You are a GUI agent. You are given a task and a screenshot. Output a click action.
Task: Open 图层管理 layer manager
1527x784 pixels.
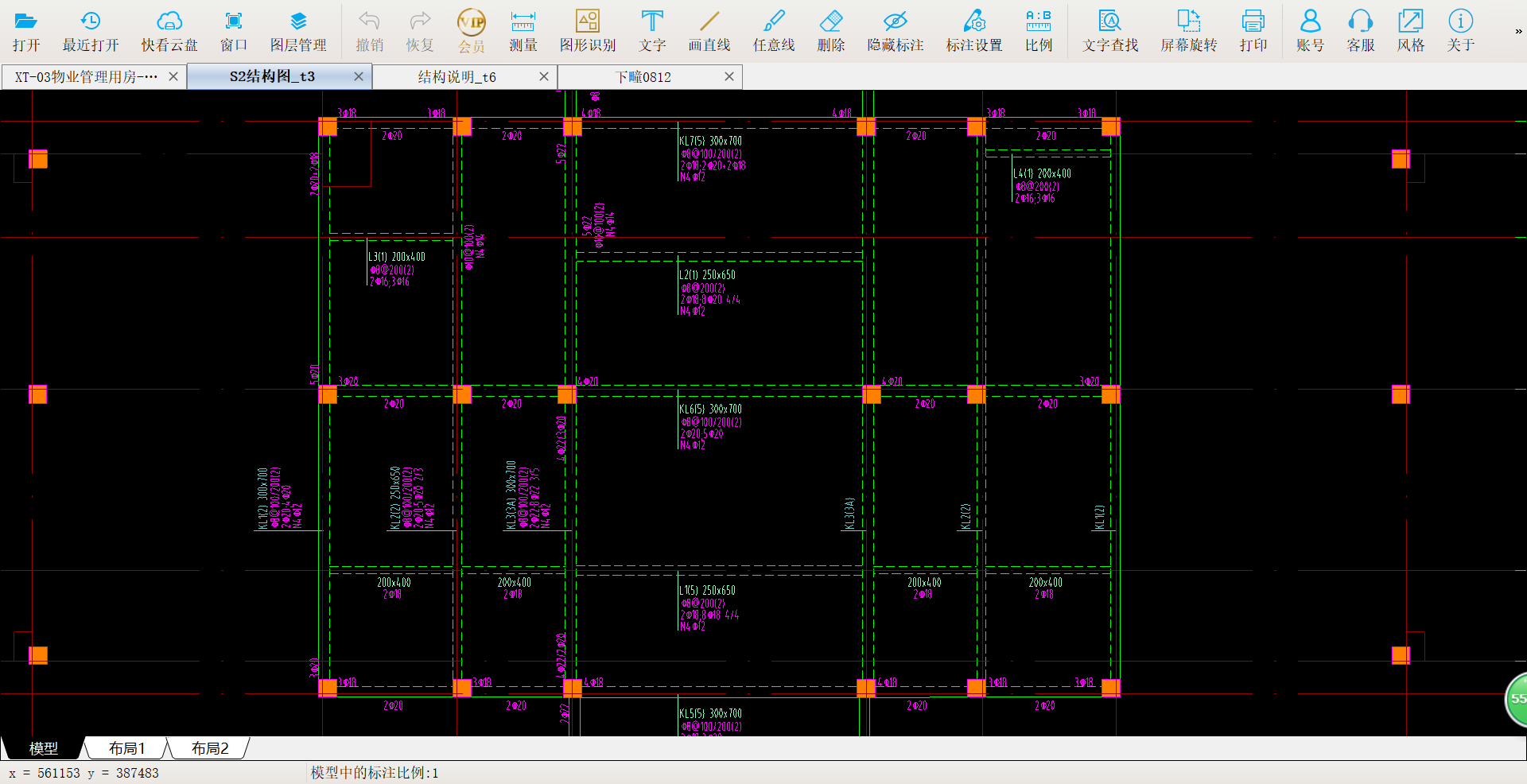298,31
